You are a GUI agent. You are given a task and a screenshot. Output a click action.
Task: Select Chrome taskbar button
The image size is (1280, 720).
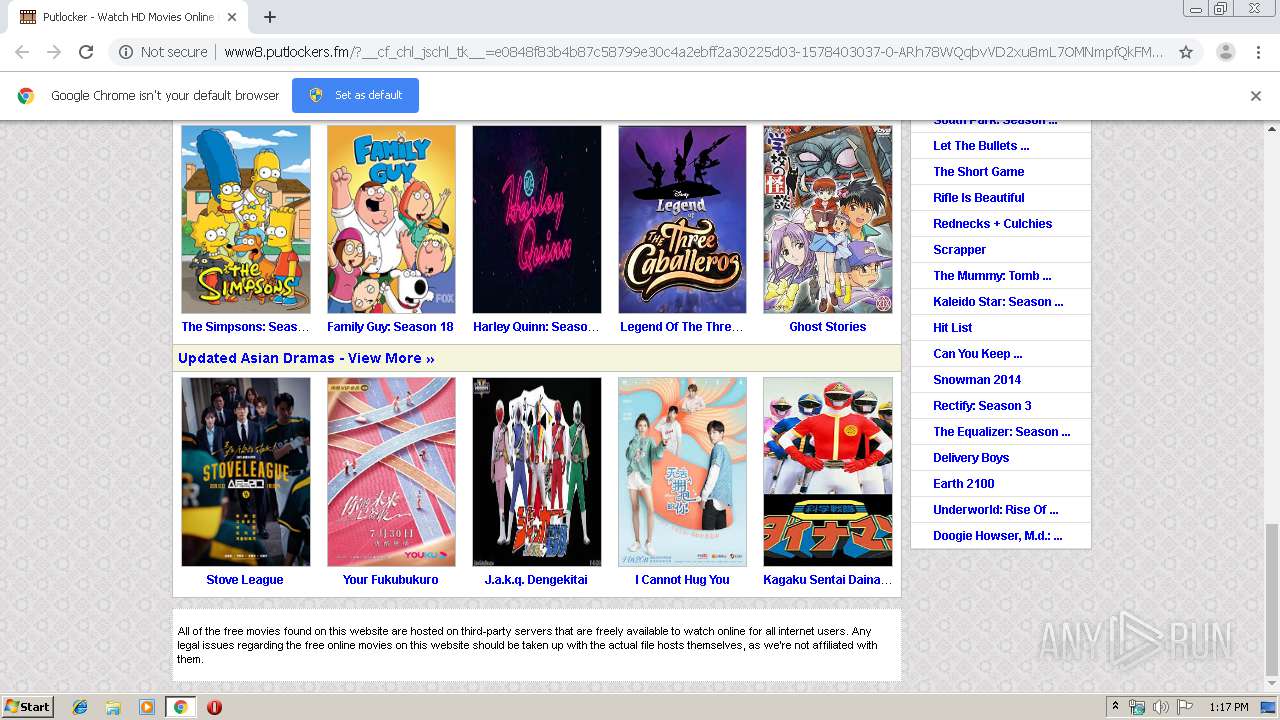point(180,707)
